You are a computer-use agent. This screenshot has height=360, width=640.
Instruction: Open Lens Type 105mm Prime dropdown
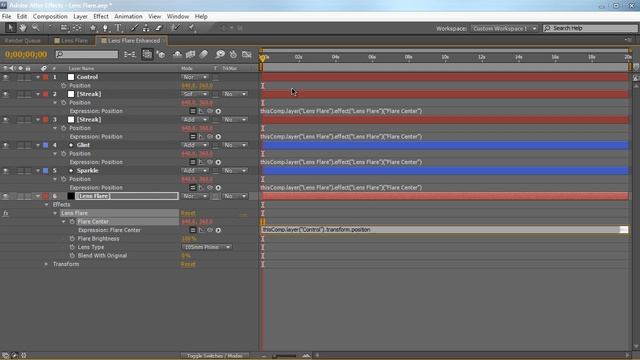207,247
